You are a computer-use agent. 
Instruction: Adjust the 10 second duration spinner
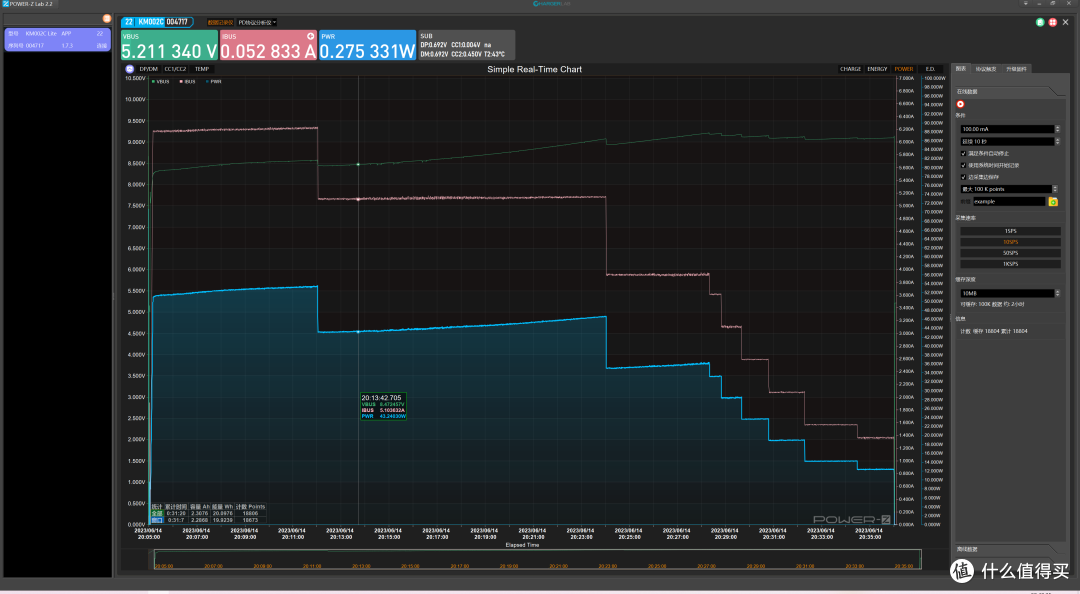coord(1057,141)
